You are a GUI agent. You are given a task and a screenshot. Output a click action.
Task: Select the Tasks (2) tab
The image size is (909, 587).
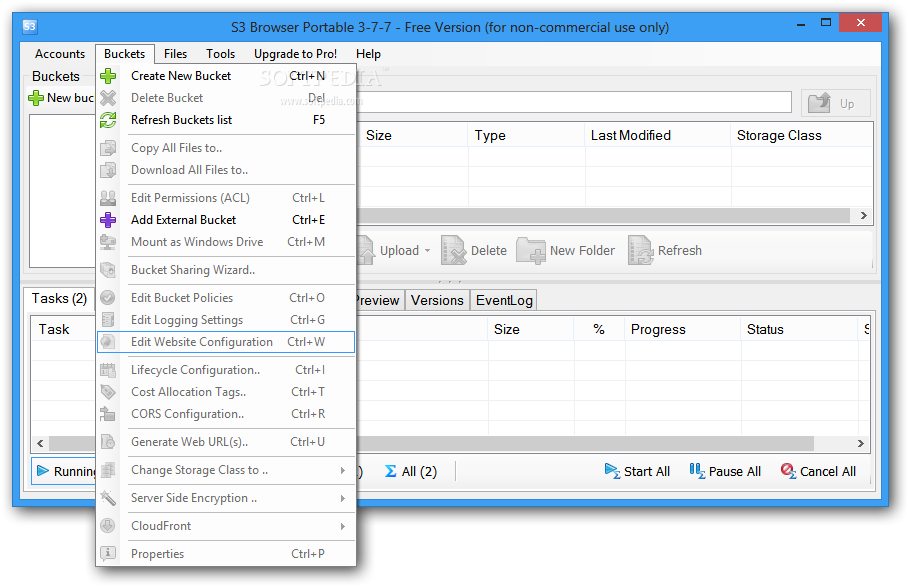[59, 298]
